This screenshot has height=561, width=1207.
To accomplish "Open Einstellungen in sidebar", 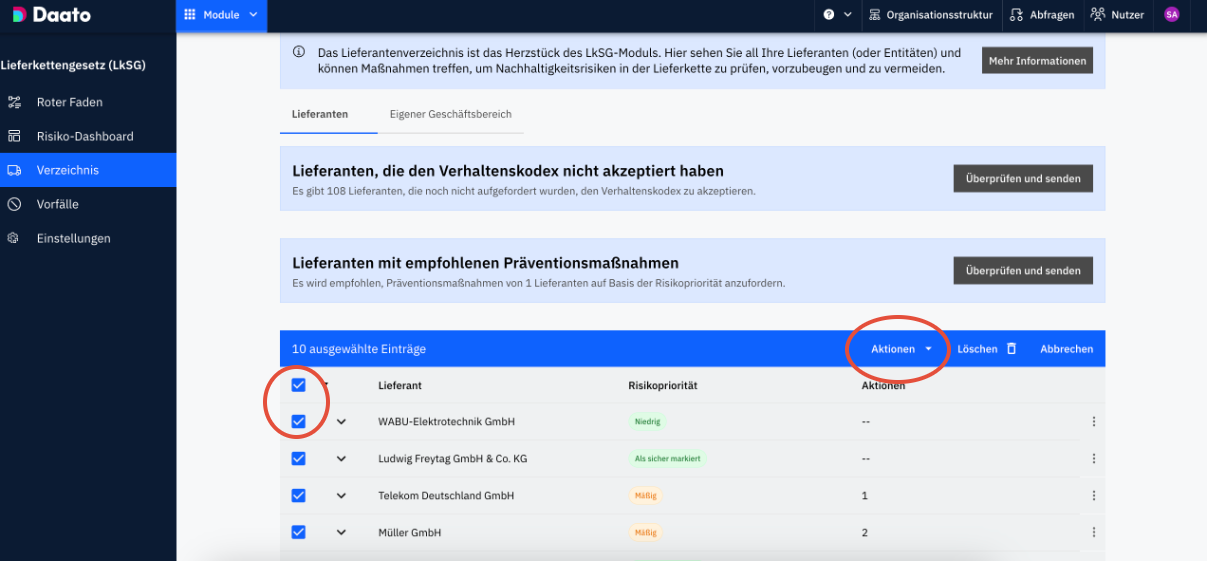I will point(88,238).
